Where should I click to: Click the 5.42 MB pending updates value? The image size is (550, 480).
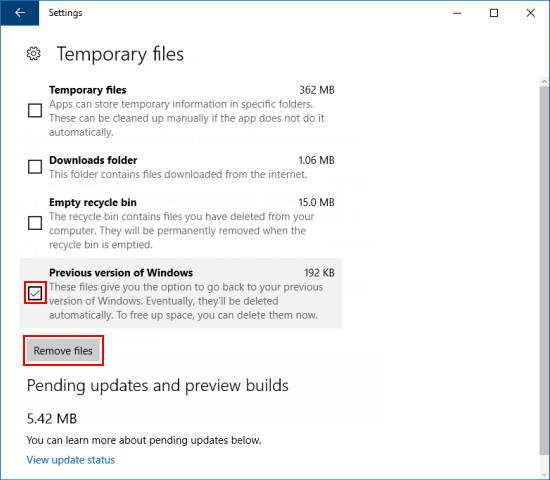tap(52, 419)
